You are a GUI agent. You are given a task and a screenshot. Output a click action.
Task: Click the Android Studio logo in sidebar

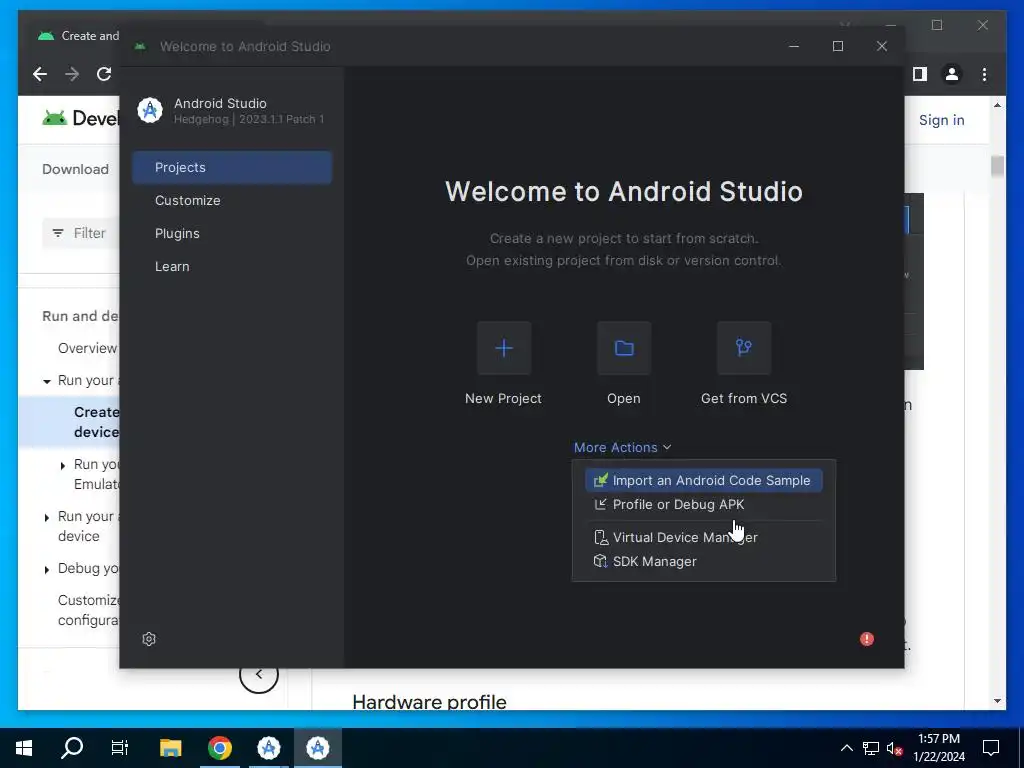point(150,110)
